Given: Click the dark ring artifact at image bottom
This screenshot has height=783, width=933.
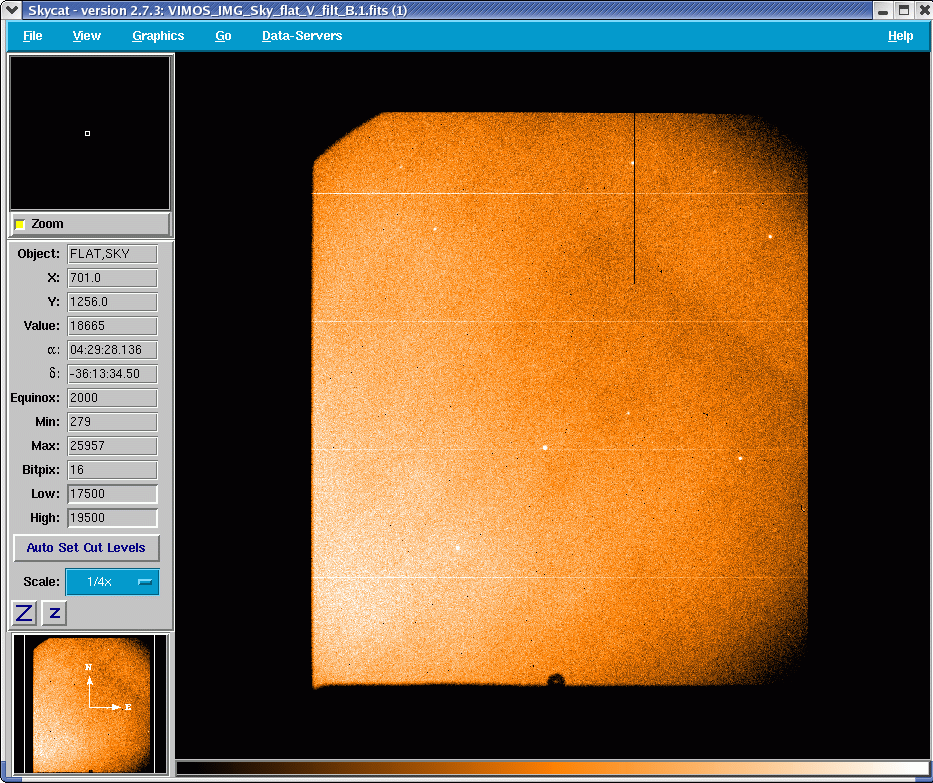Looking at the screenshot, I should pos(556,681).
